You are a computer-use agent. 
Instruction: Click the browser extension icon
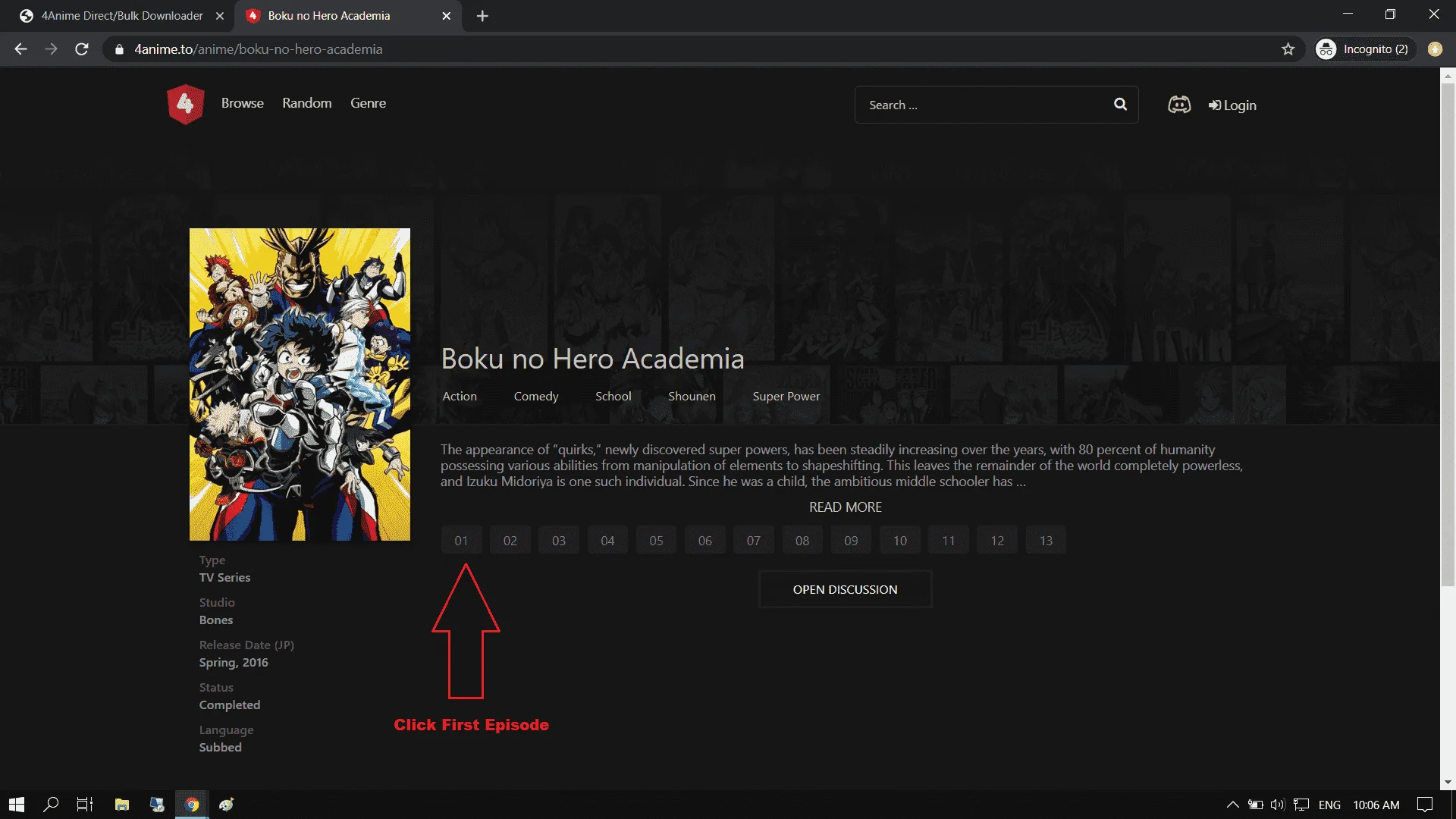(x=1435, y=49)
